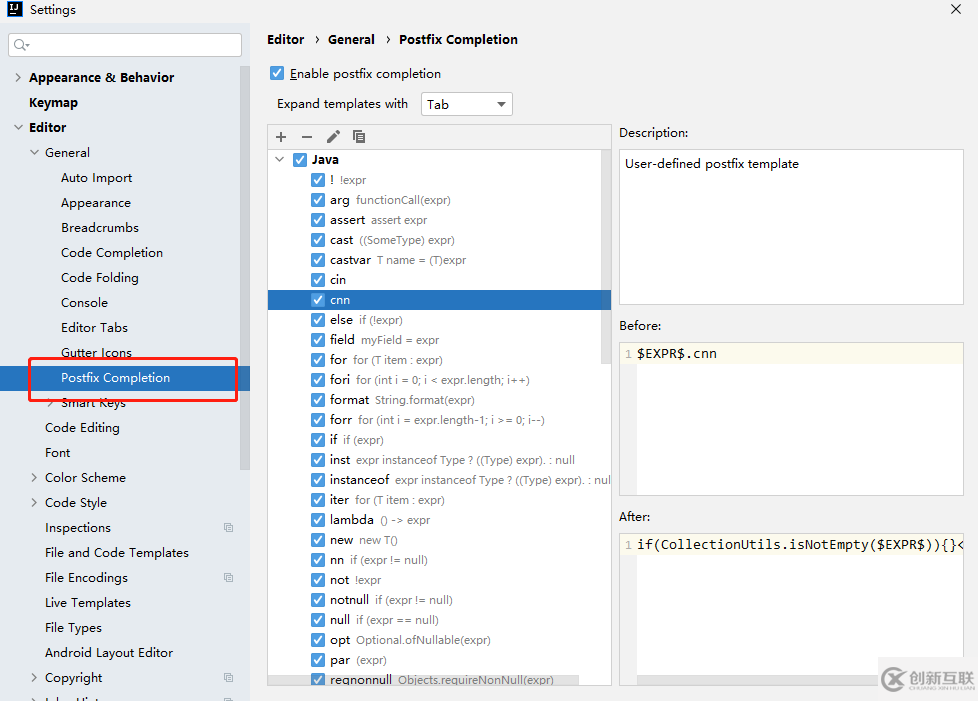This screenshot has width=978, height=701.
Task: Expand the Color Scheme tree node
Action: click(35, 478)
